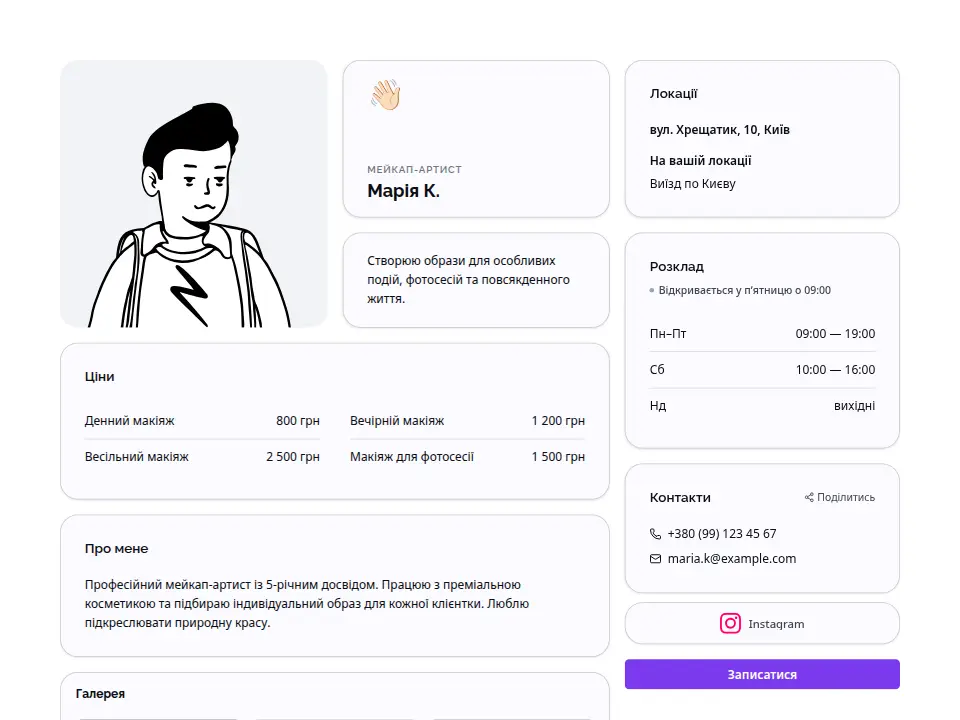
Task: Click the Нд schedule row label
Action: click(658, 405)
